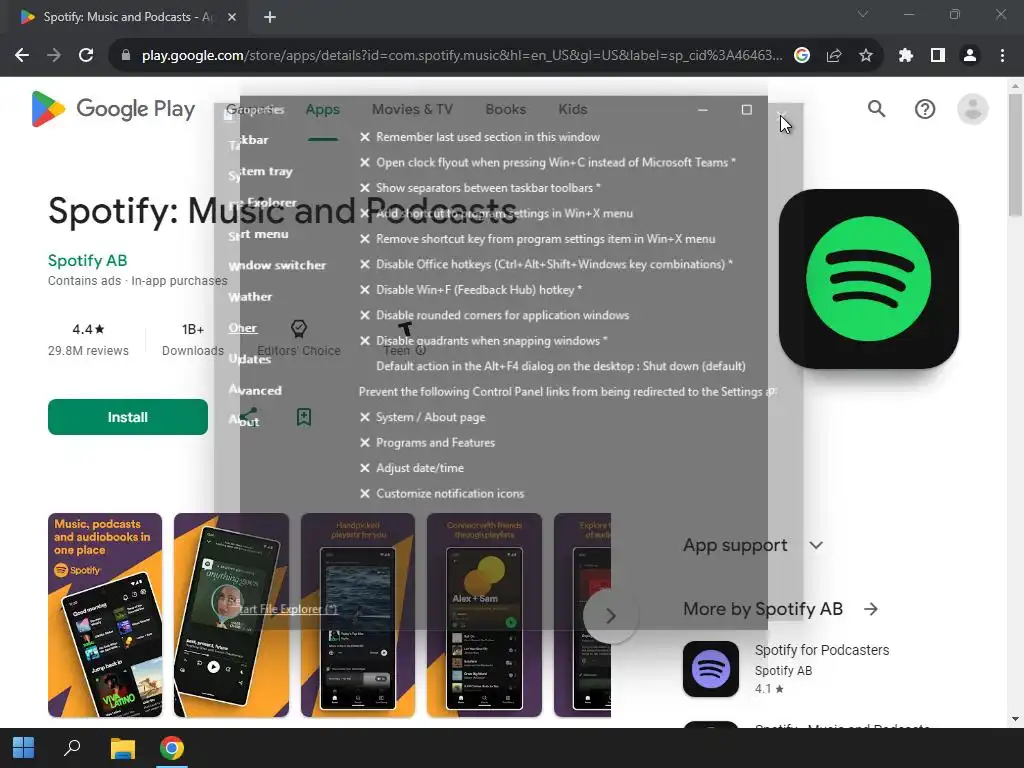Open the Google account icon in address bar
The height and width of the screenshot is (768, 1024).
[x=802, y=56]
